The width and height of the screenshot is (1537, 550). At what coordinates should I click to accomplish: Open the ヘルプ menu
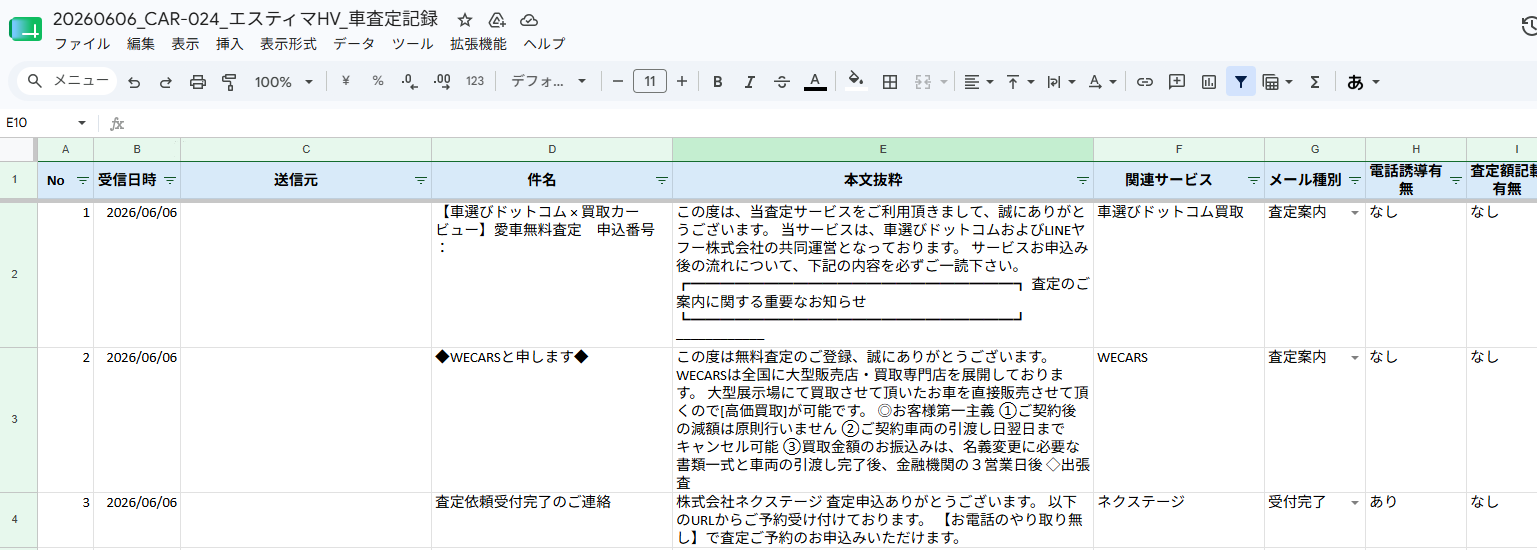tap(544, 44)
